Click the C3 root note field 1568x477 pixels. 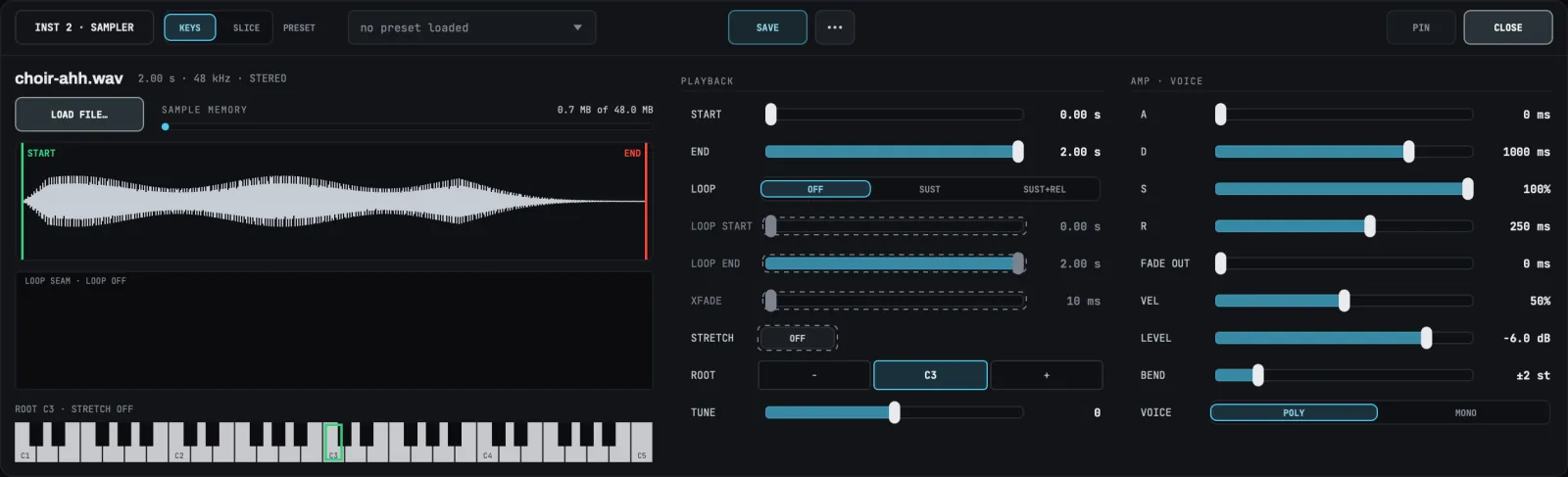[930, 375]
